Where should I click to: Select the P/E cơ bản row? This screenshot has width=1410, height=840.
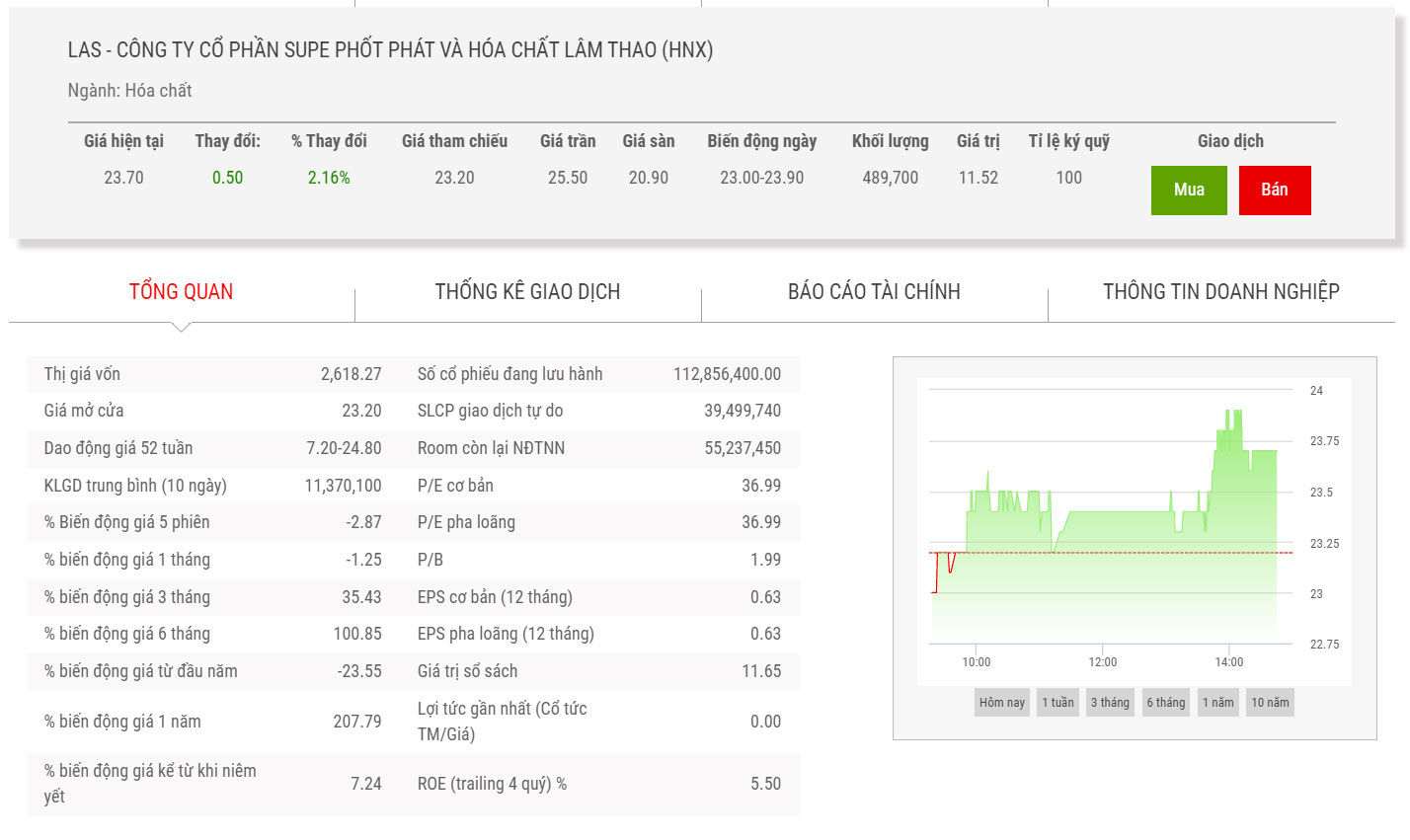598,486
